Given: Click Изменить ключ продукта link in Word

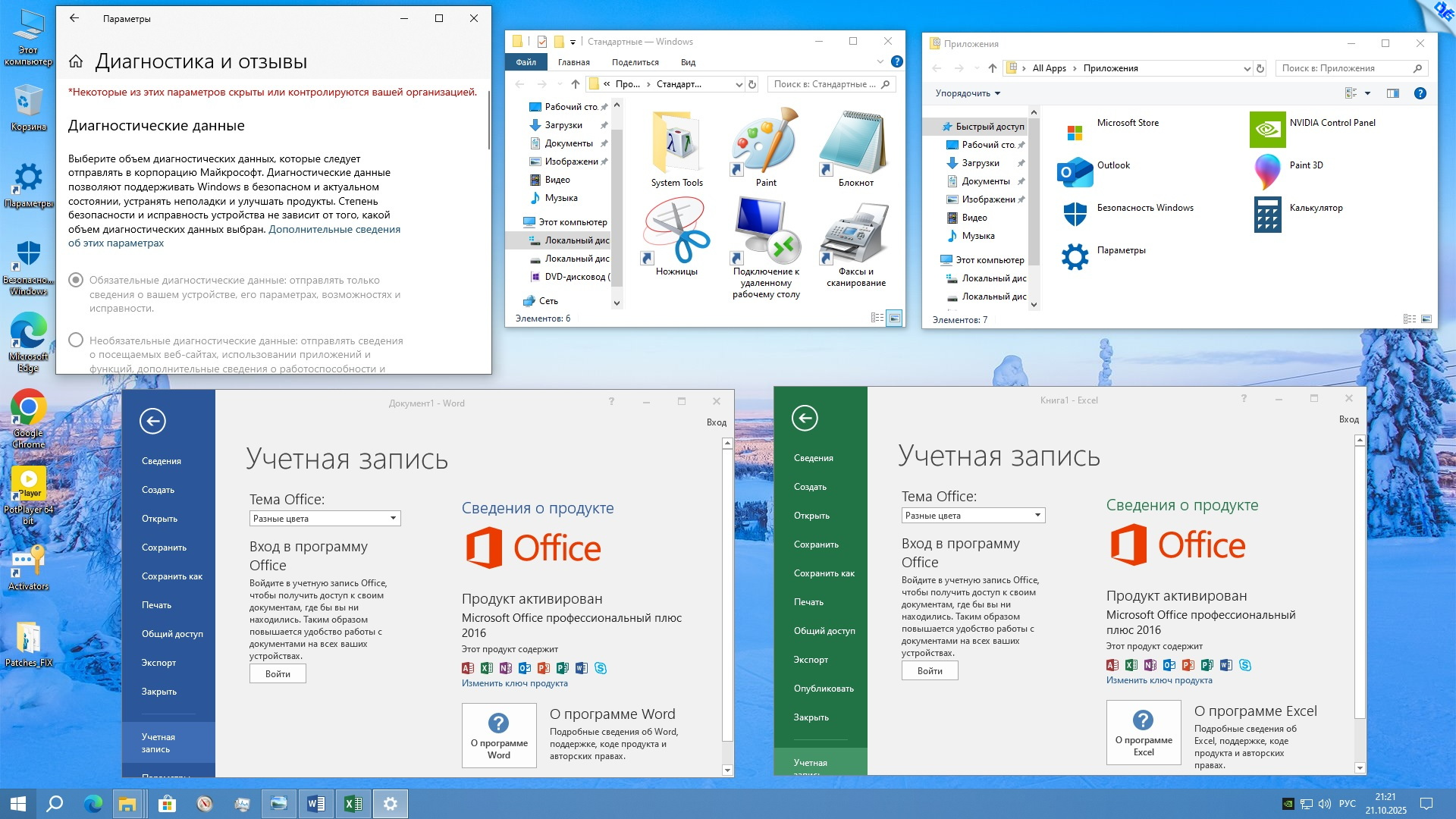Looking at the screenshot, I should [514, 683].
